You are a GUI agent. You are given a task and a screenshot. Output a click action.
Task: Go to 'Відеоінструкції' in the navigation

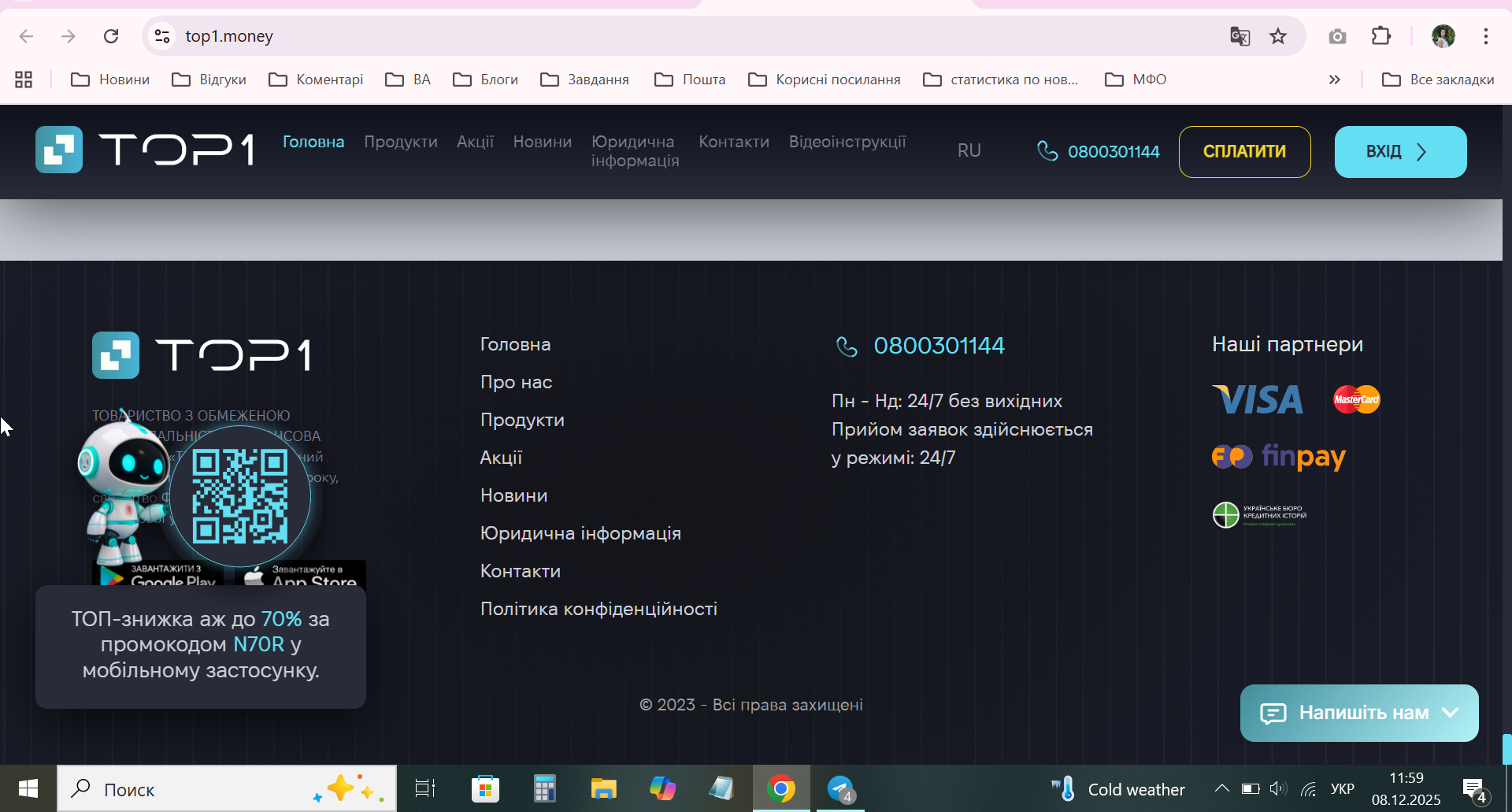pos(847,142)
